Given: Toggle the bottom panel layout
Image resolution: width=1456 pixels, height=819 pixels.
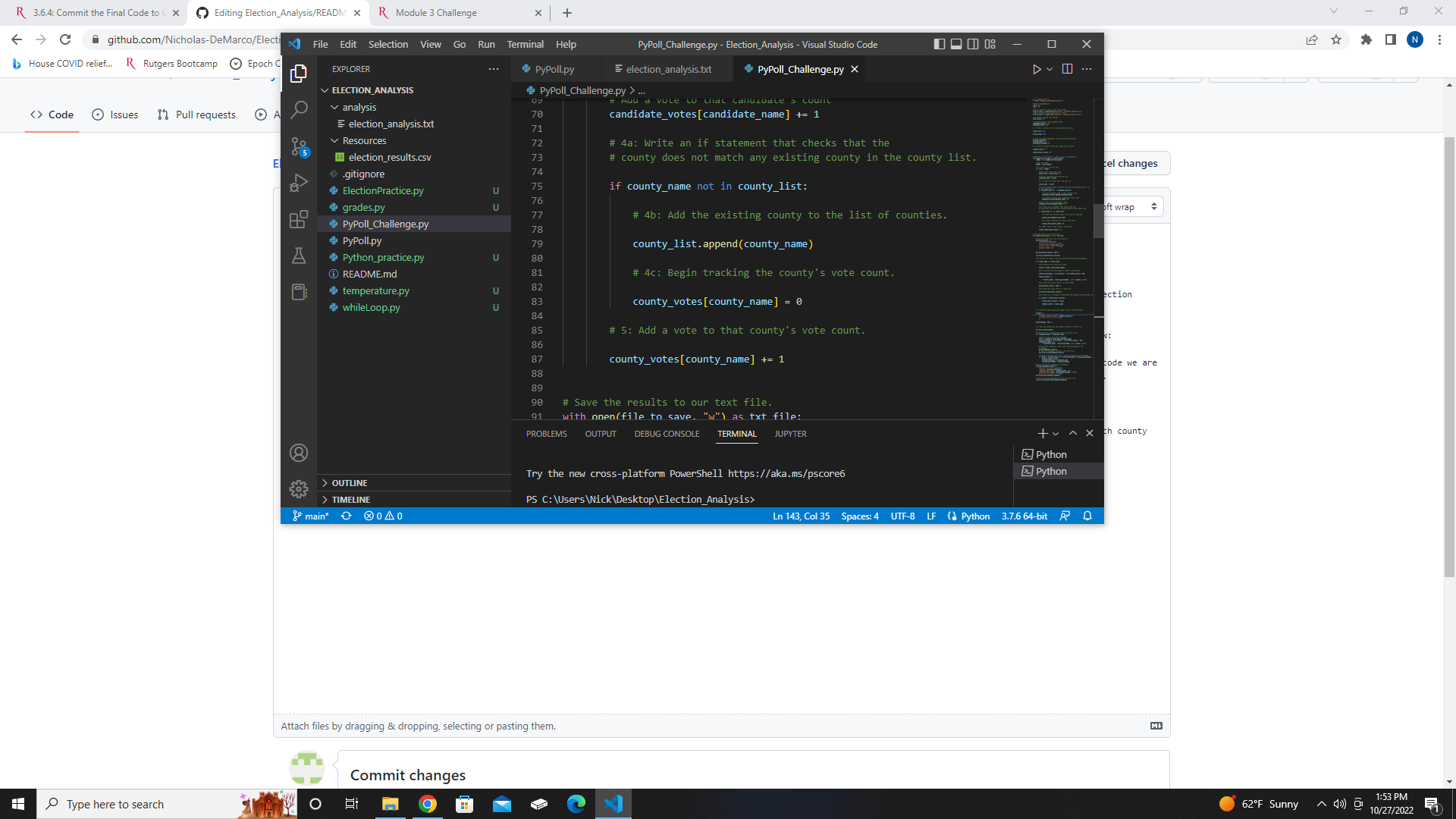Looking at the screenshot, I should click(x=955, y=44).
